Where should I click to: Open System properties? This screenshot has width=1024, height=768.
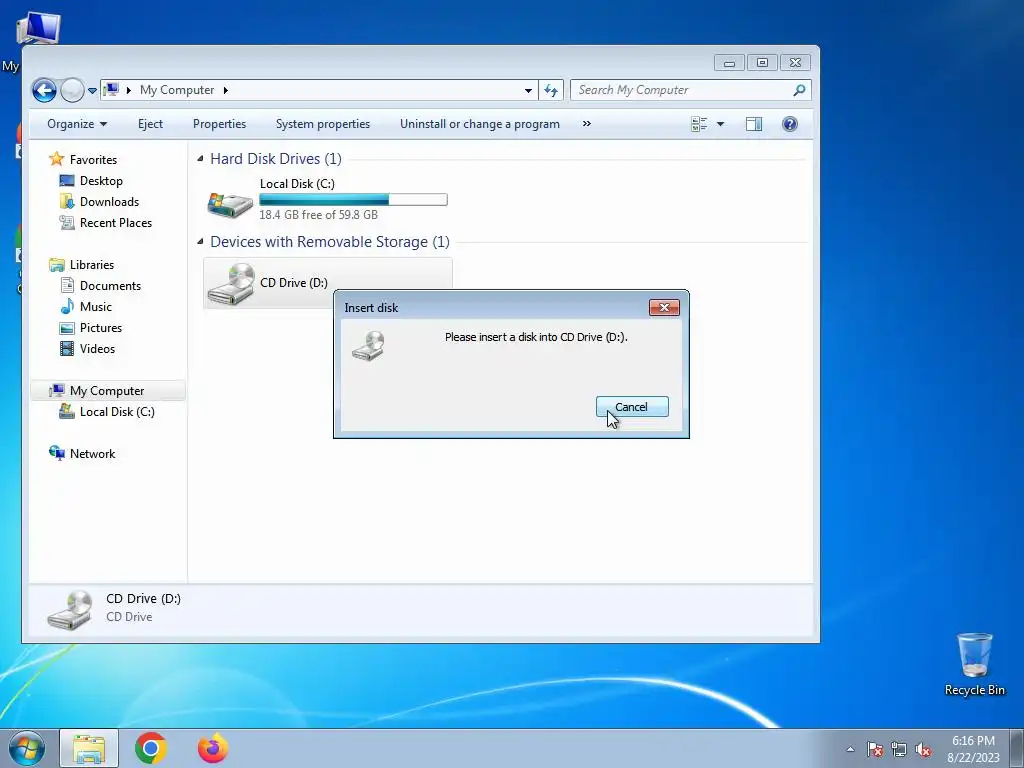323,123
